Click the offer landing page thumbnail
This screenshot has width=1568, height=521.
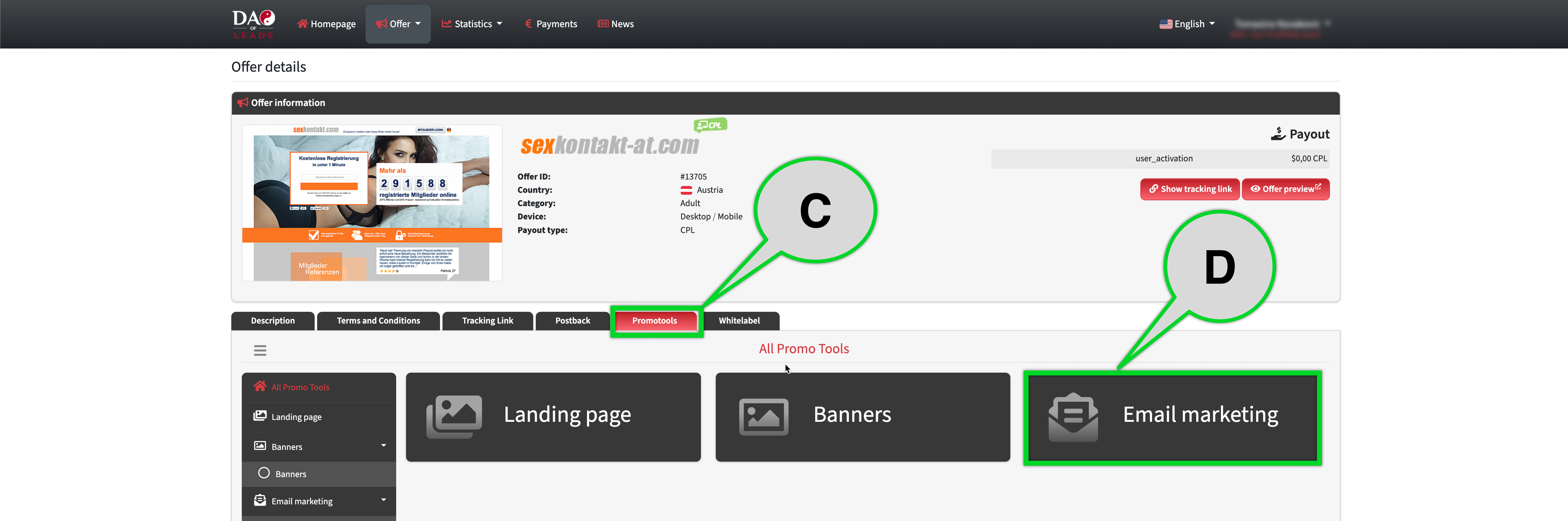point(372,203)
